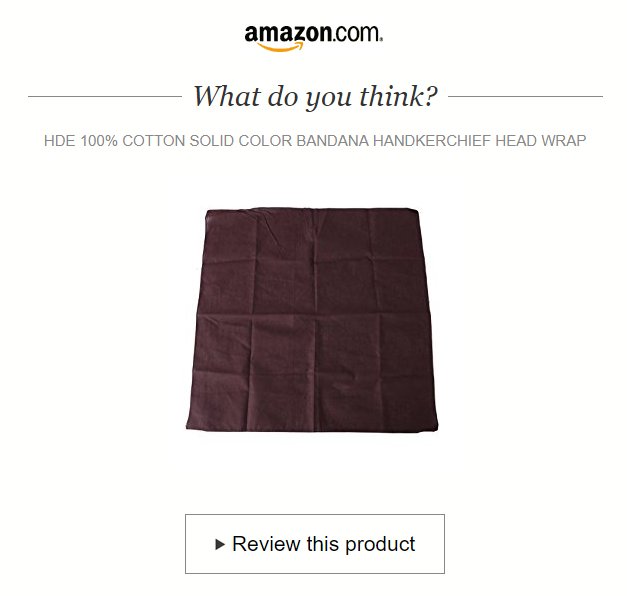Click the word "HANDKERCHIEF" in the title
Image resolution: width=627 pixels, height=596 pixels.
[x=432, y=141]
